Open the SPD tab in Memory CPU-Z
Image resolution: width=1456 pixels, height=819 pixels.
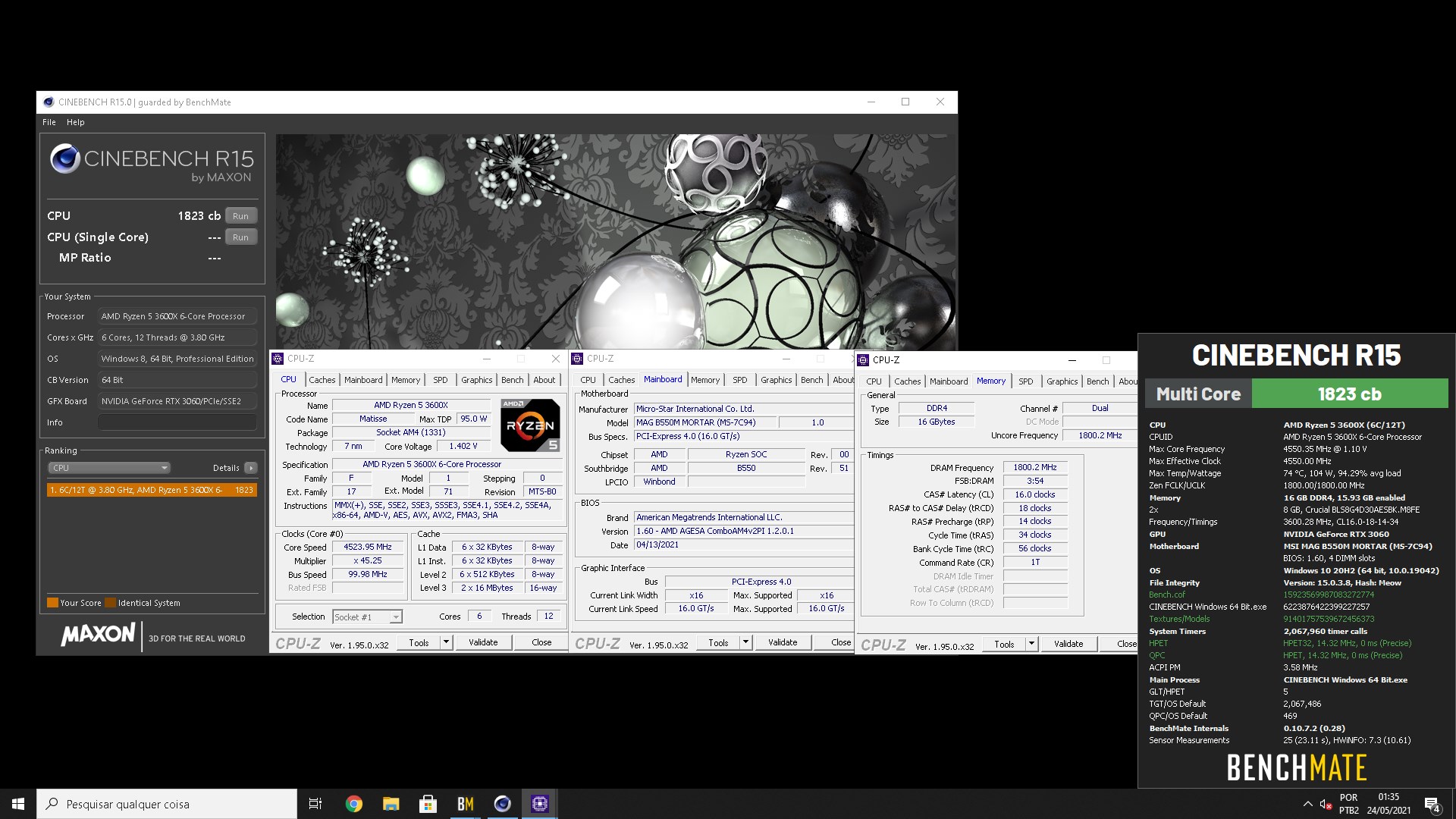click(1025, 381)
